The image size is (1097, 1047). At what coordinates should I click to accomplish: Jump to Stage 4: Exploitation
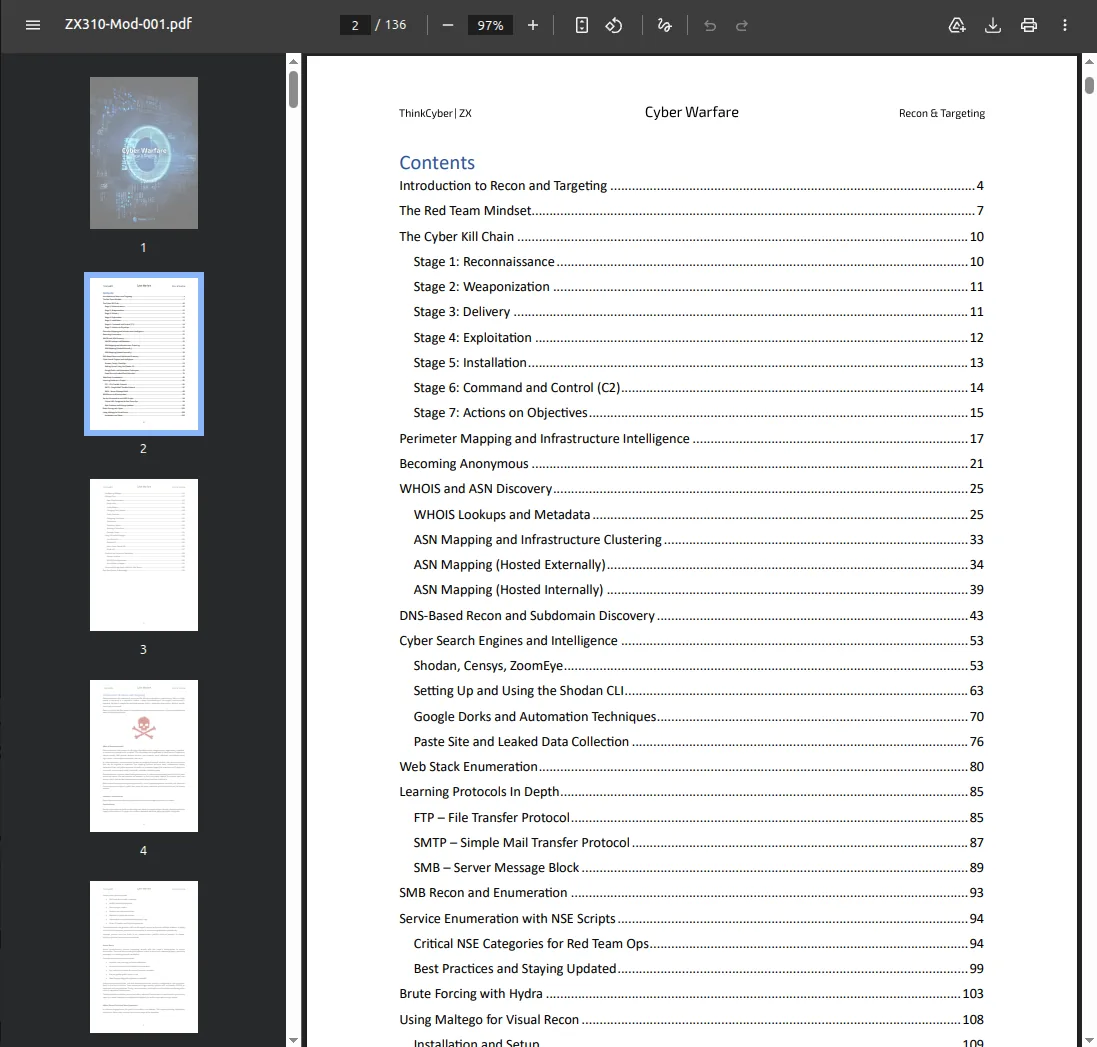(698, 338)
